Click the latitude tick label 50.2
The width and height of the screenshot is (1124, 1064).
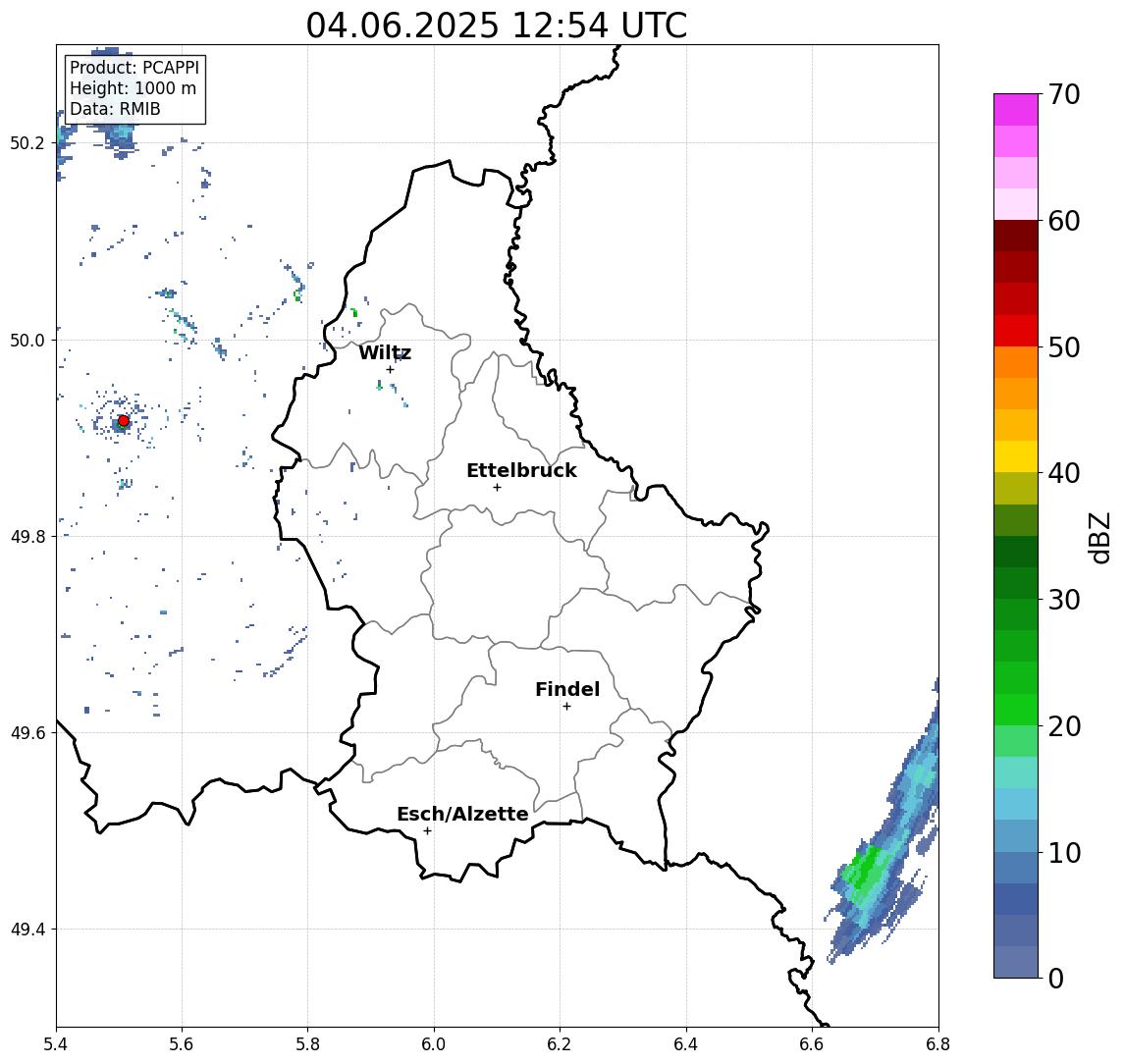coord(27,142)
